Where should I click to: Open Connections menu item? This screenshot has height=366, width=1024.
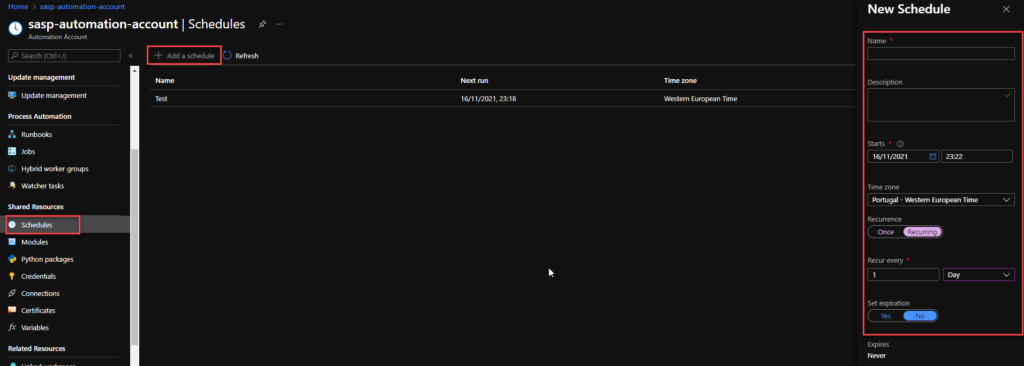40,293
